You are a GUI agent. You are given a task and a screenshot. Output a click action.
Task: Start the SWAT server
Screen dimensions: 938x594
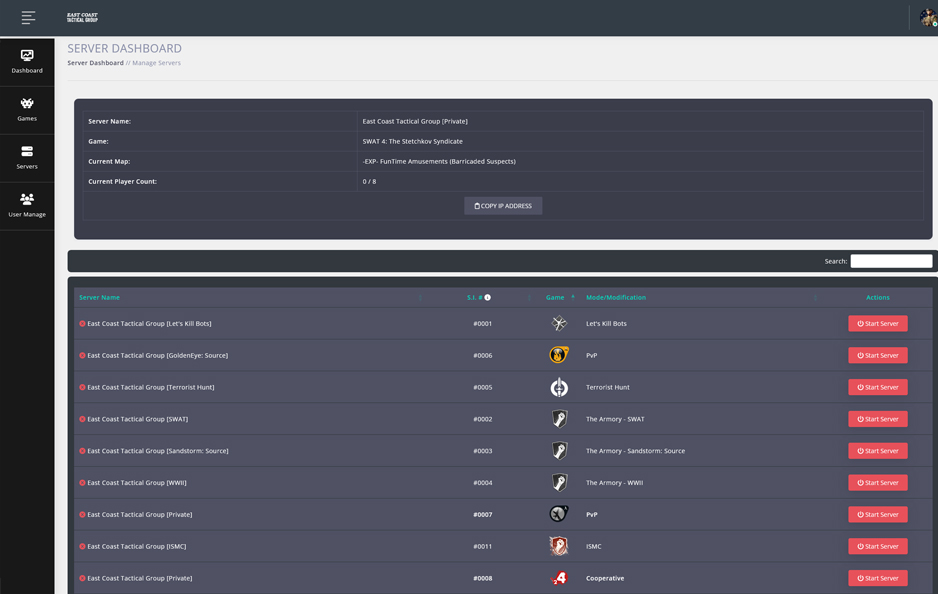point(877,419)
